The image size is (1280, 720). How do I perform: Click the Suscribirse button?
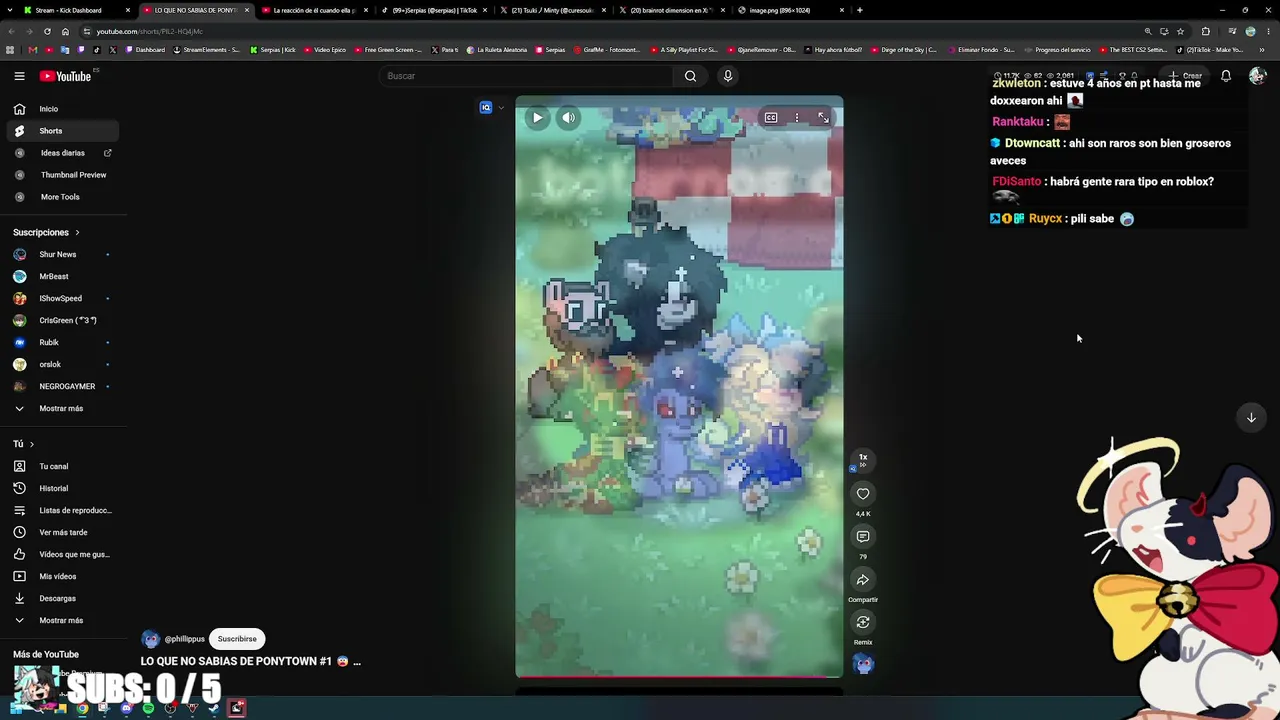click(x=237, y=639)
